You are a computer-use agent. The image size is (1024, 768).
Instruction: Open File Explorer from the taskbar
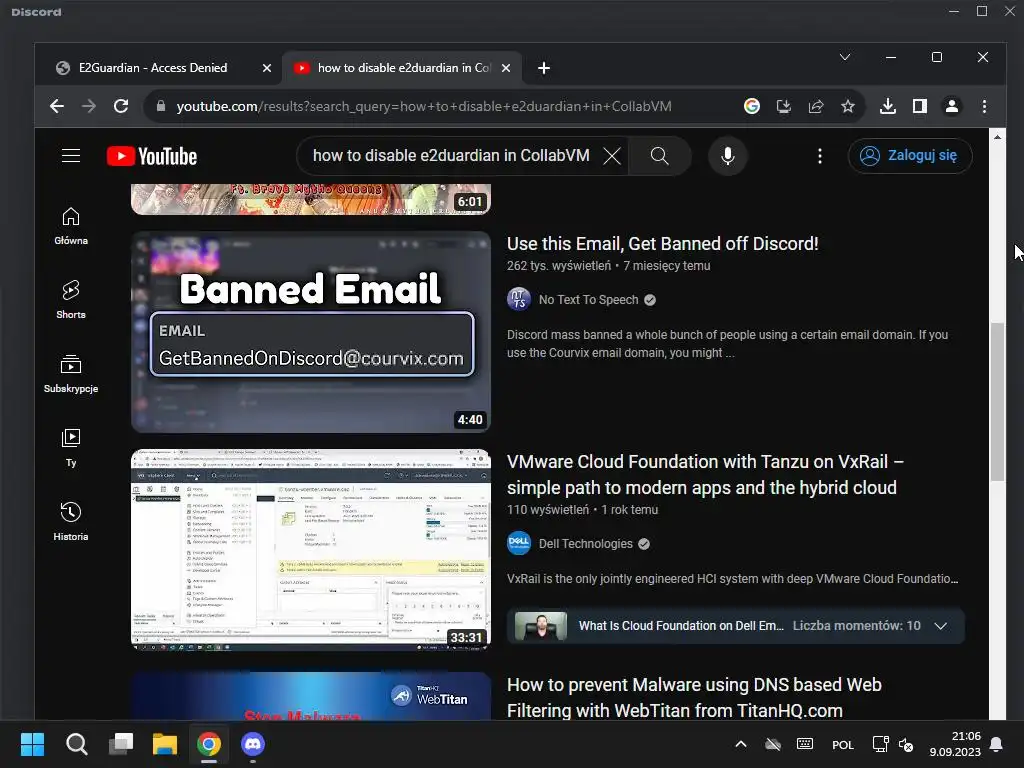(165, 744)
